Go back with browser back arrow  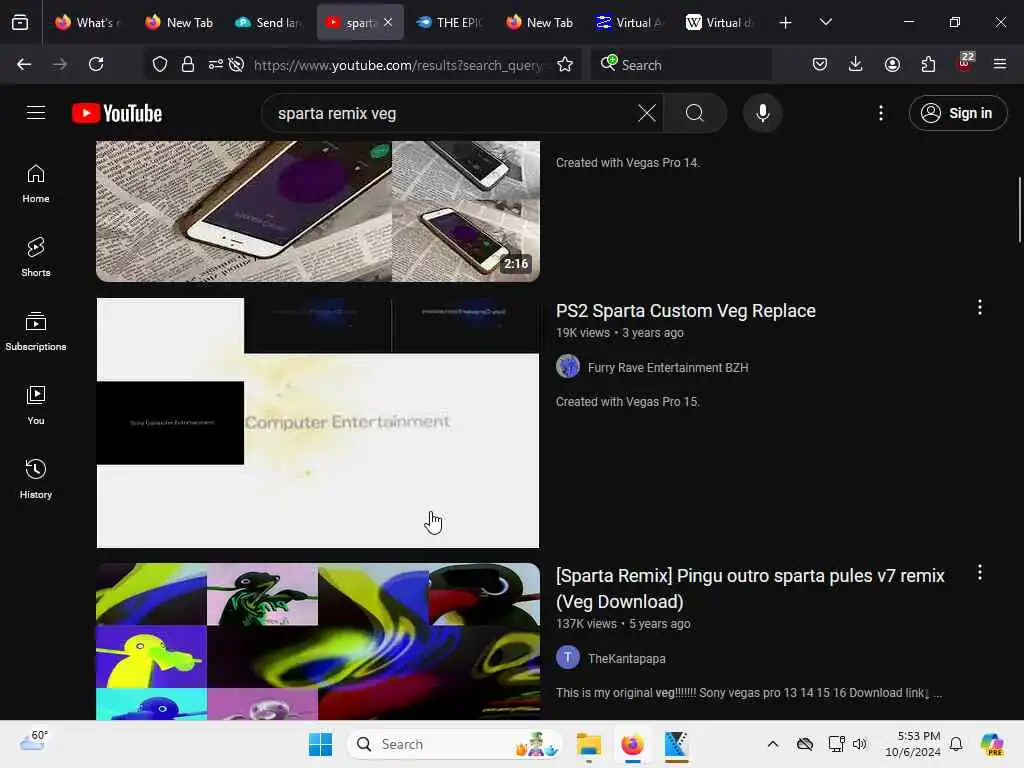point(24,64)
